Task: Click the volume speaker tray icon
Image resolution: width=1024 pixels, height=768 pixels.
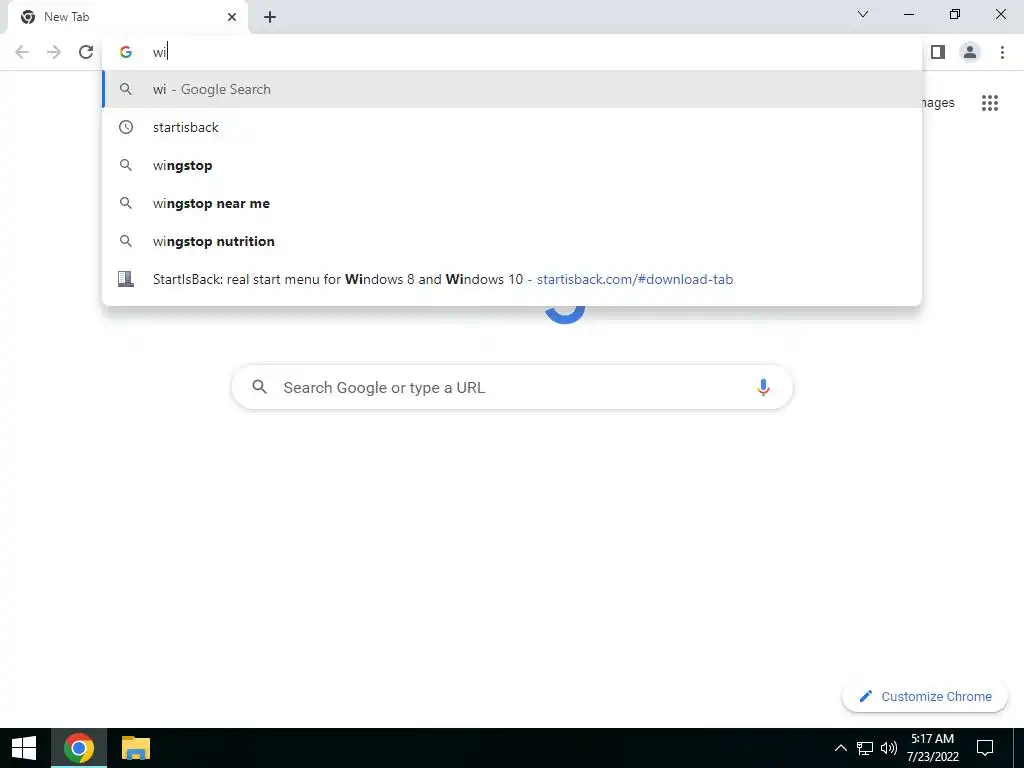Action: [889, 748]
